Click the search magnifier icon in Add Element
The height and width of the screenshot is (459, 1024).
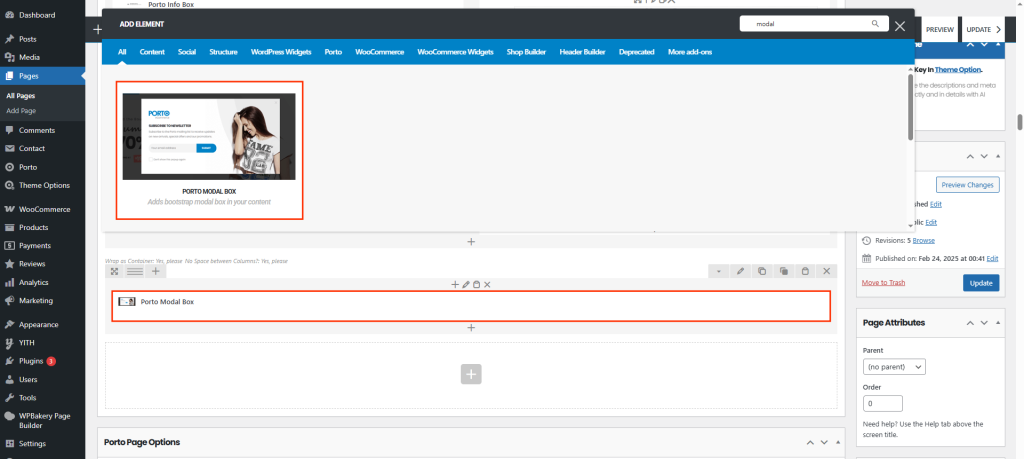pos(875,23)
